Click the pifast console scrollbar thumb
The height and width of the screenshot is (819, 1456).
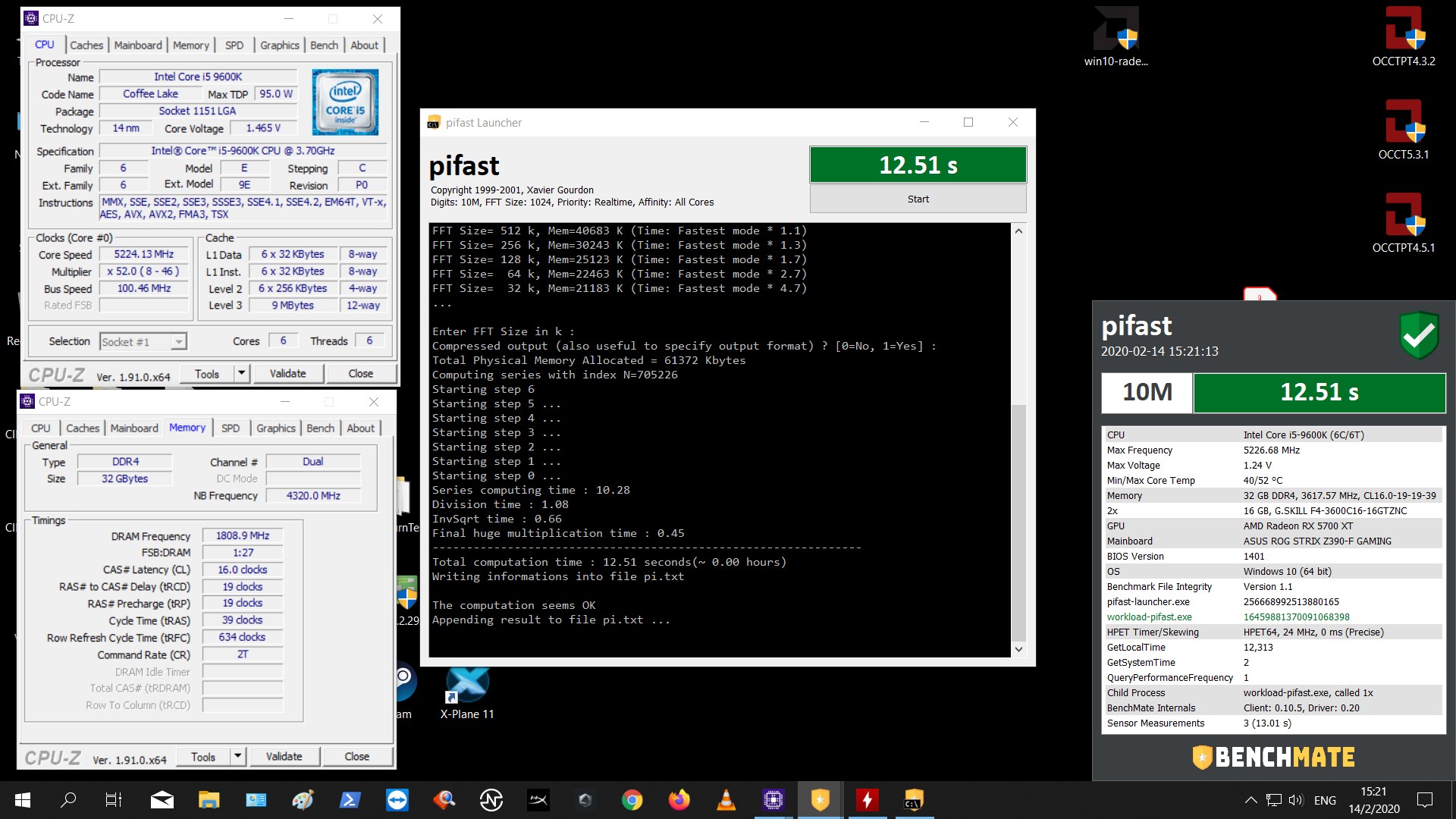coord(1018,522)
